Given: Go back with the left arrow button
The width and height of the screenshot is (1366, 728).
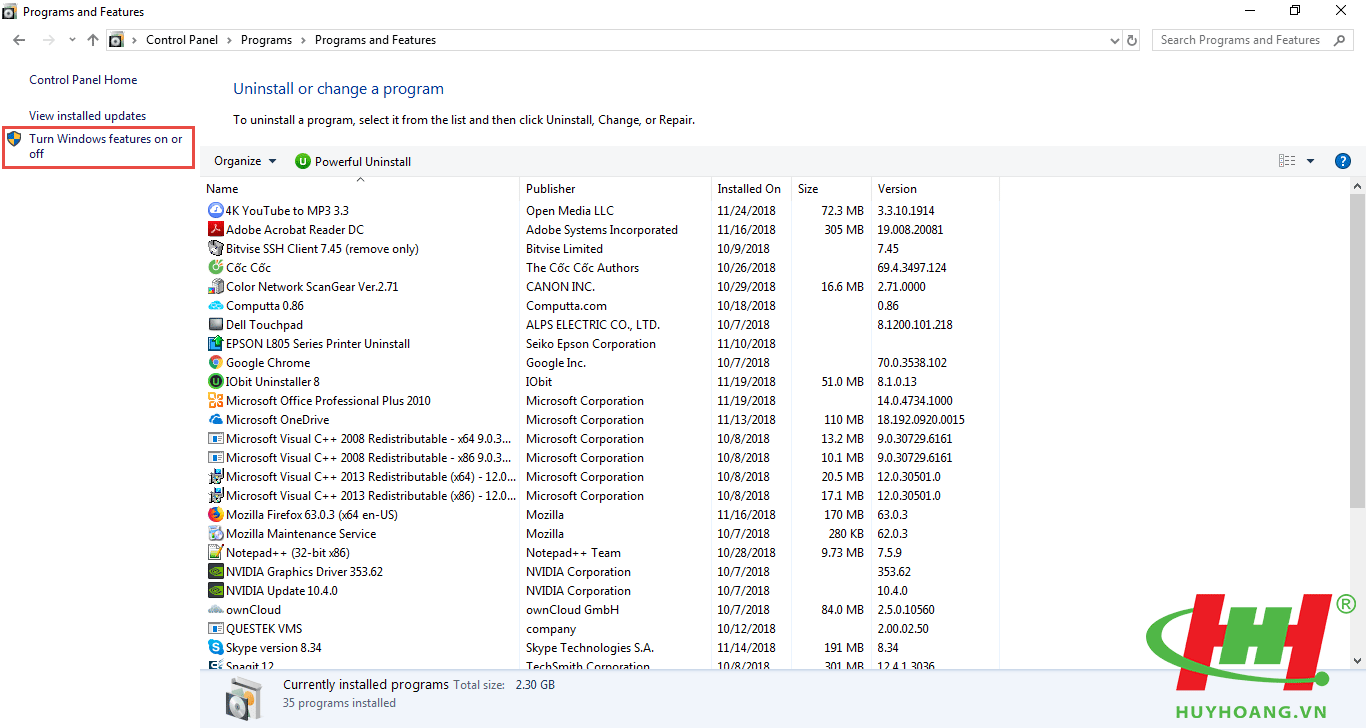Looking at the screenshot, I should point(19,40).
